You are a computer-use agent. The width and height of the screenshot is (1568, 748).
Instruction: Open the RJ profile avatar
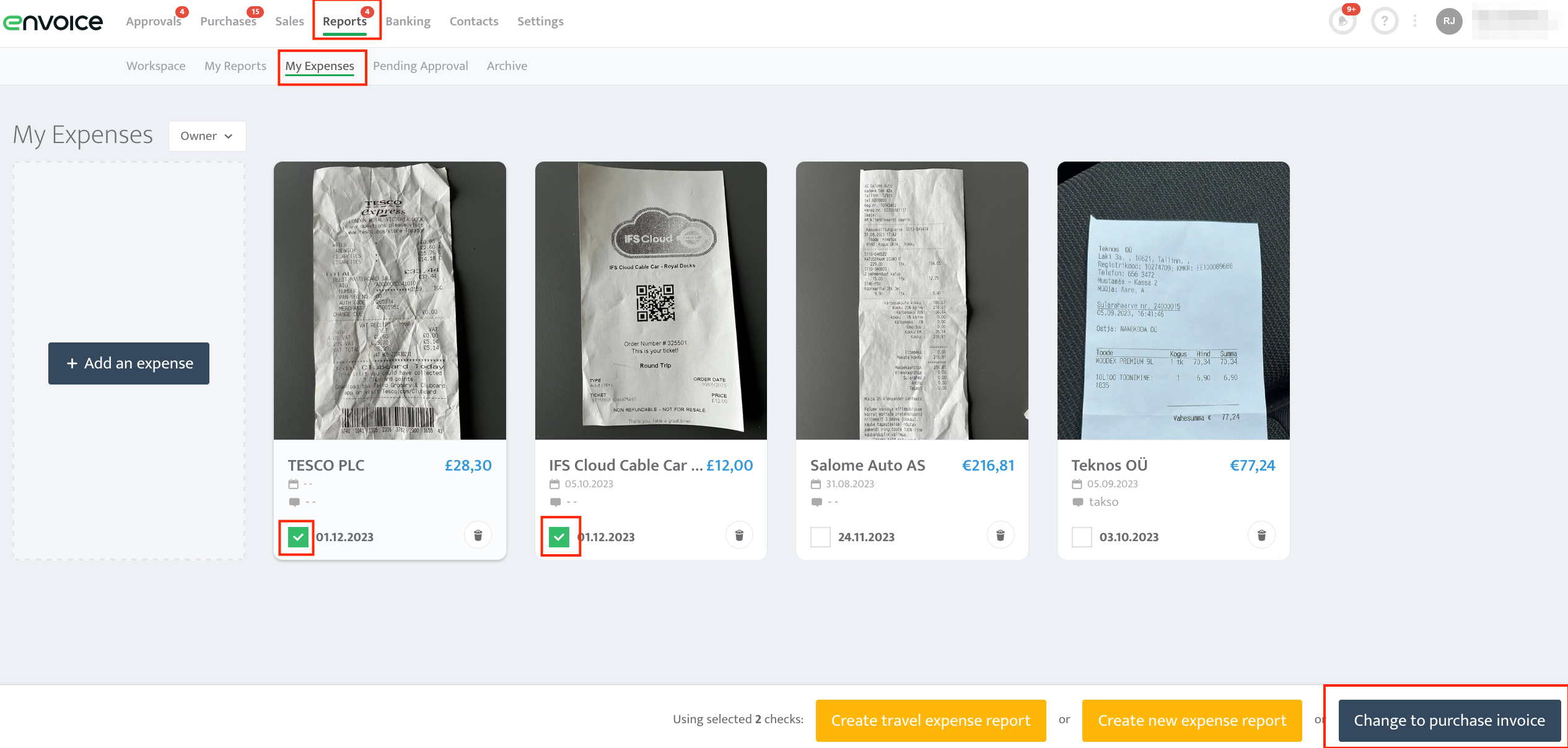pyautogui.click(x=1448, y=20)
